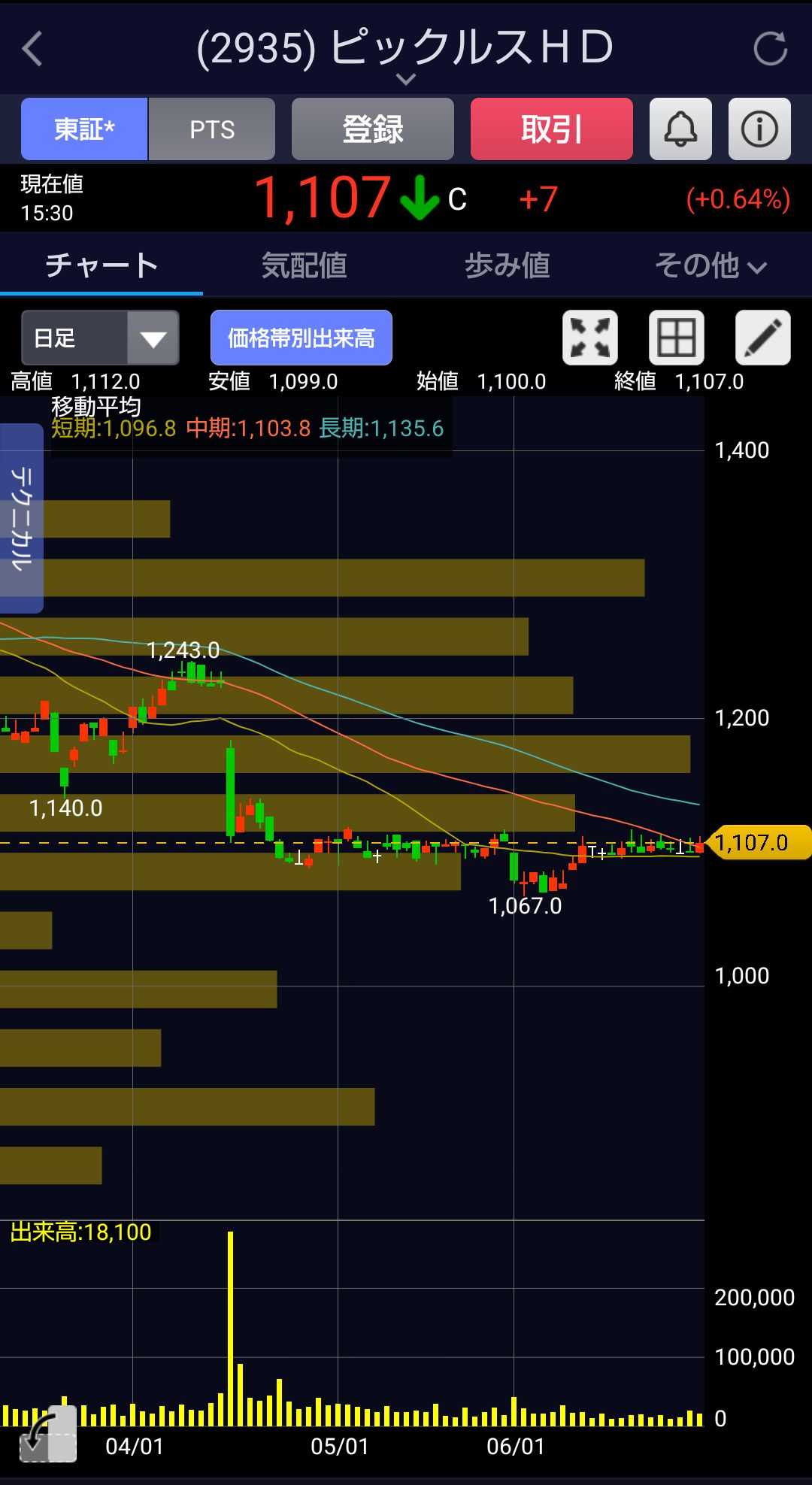Tap the (+0.64%) change percentage
Viewport: 812px width, 1485px height.
pos(738,199)
